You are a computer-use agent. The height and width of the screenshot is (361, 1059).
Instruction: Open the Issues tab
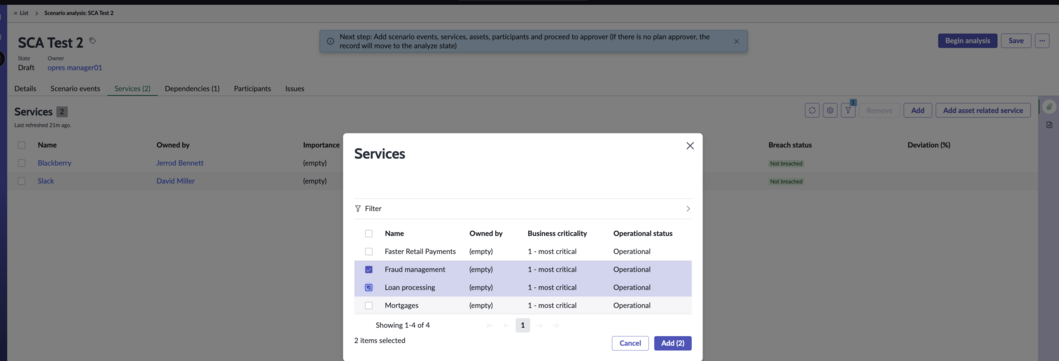(294, 88)
